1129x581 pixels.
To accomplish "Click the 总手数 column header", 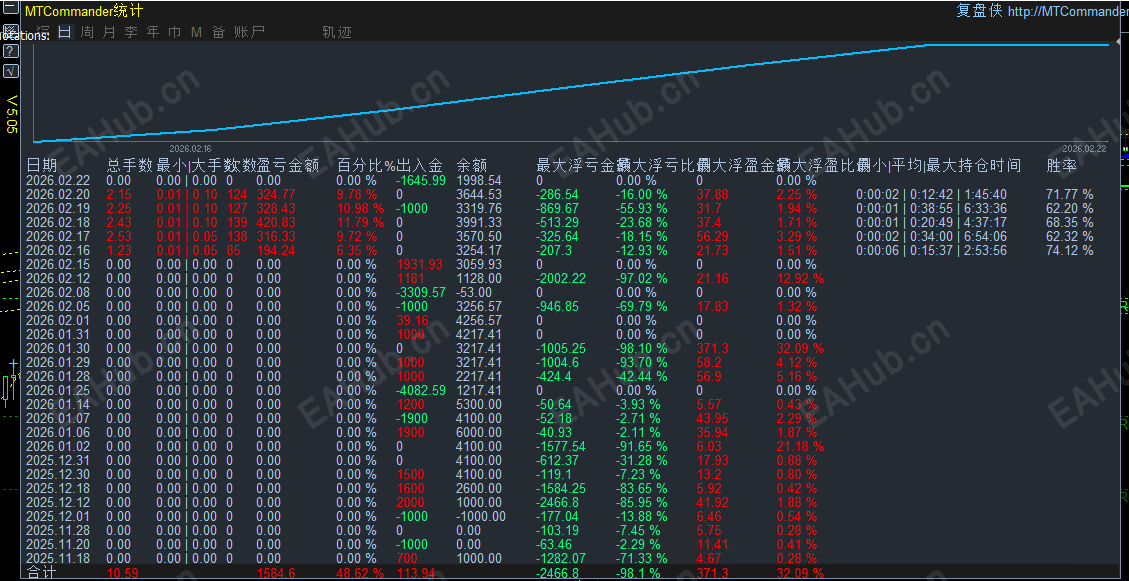I will pos(130,166).
